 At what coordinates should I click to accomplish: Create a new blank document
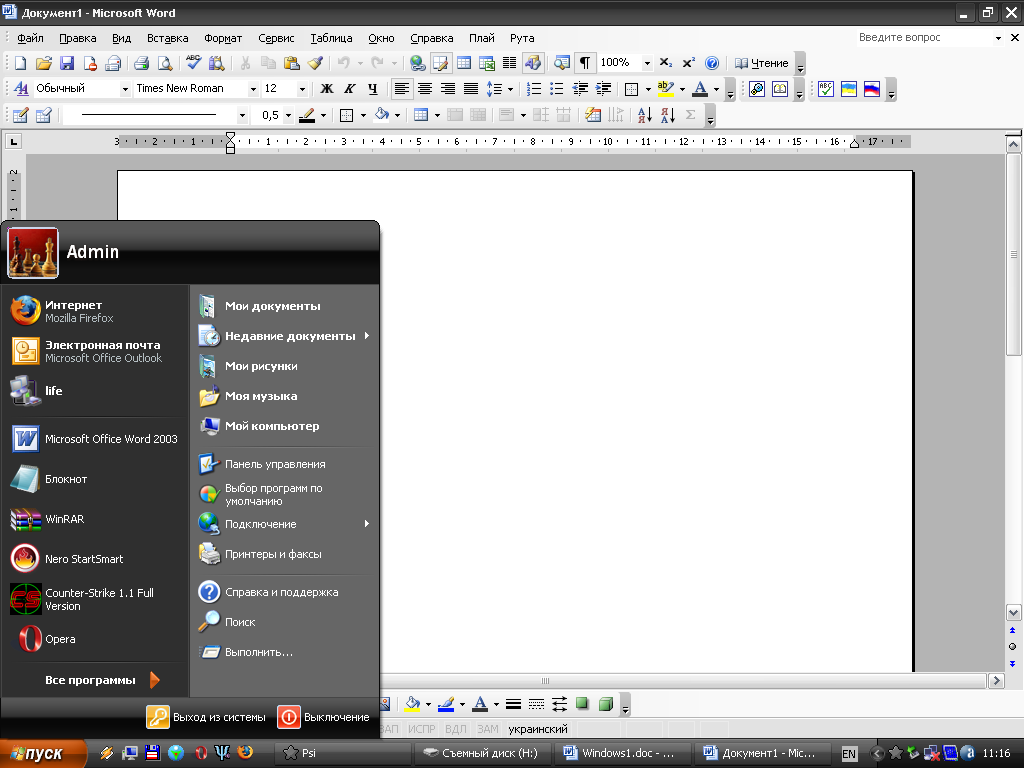pos(20,63)
